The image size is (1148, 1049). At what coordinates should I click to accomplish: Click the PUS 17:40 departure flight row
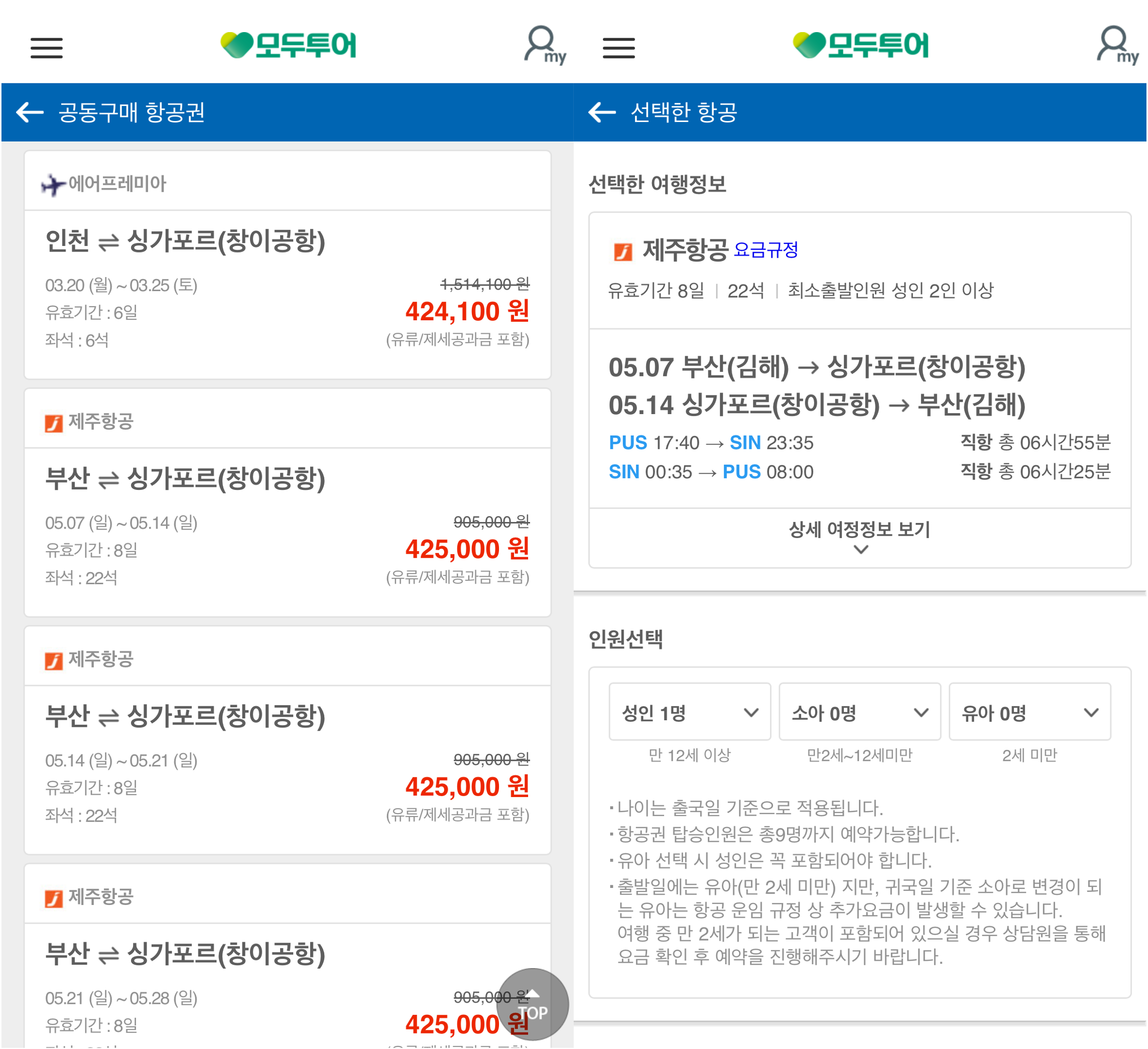tap(711, 443)
